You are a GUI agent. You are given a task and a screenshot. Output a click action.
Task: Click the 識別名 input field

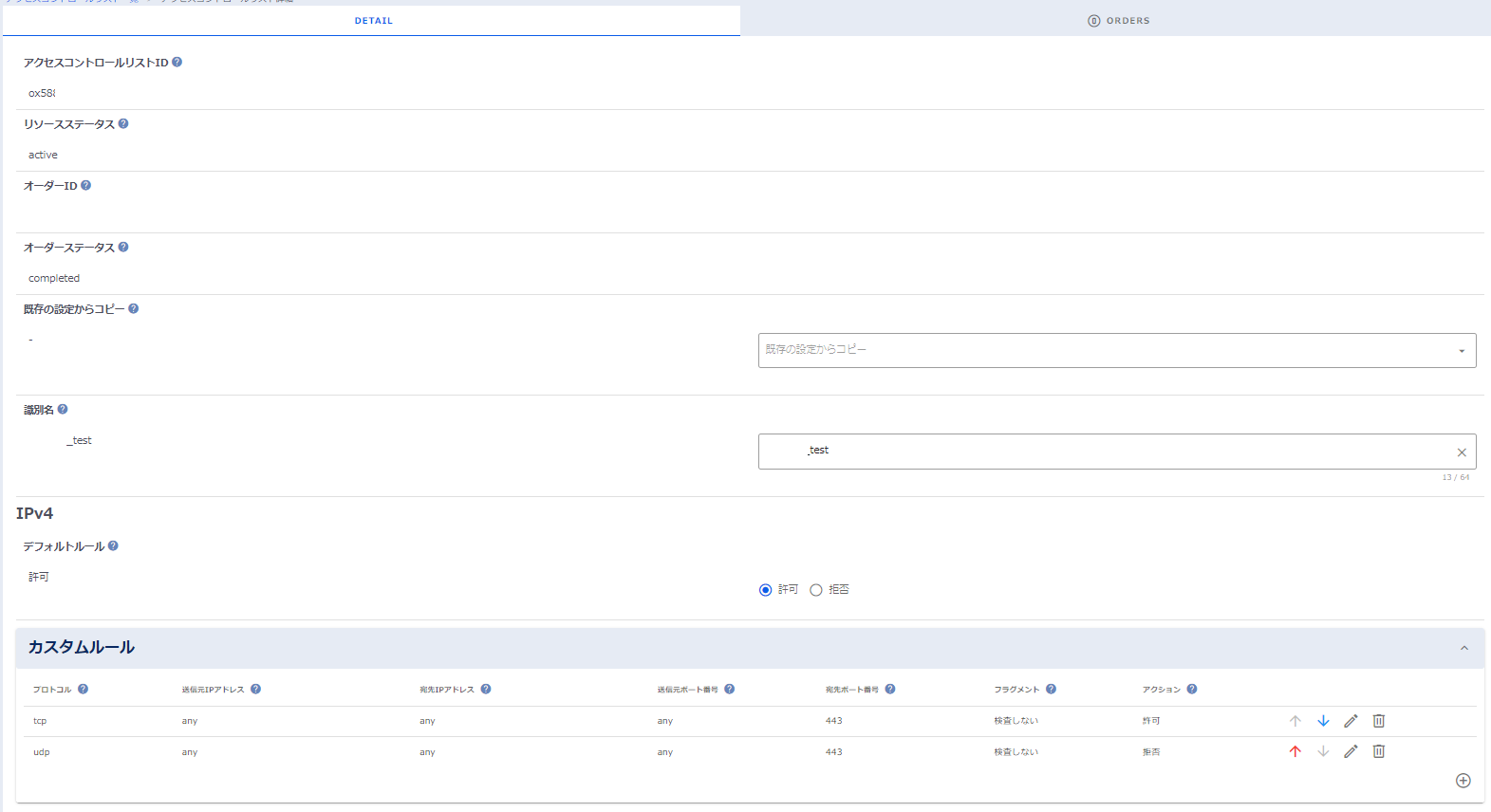point(1101,452)
